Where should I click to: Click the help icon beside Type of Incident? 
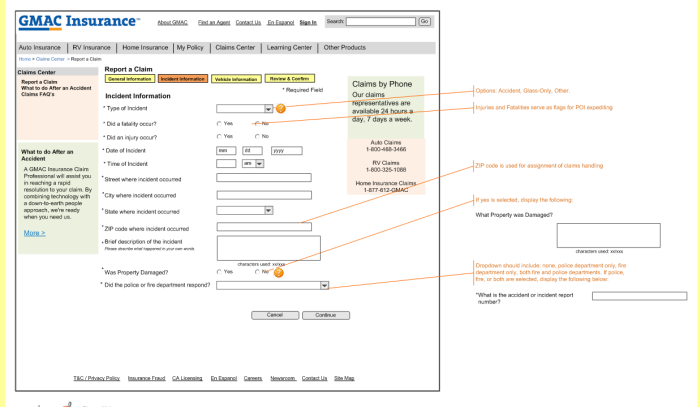(281, 108)
